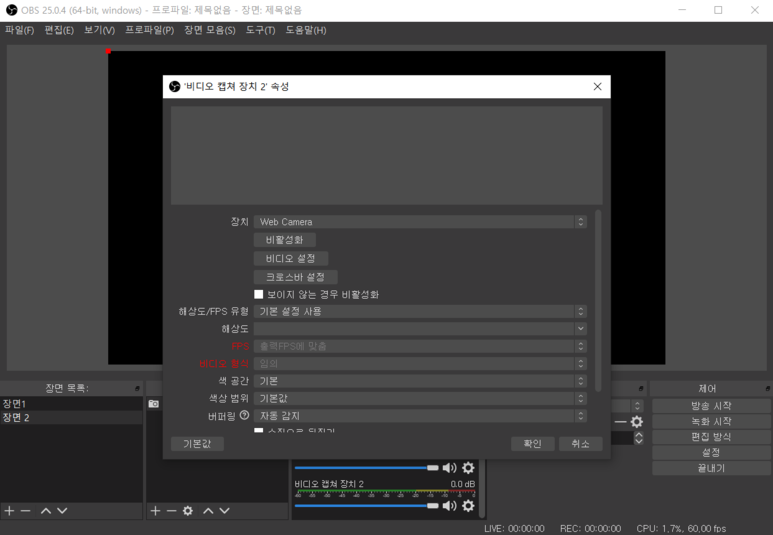
Task: Open the 파일(F) menu
Action: (19, 30)
